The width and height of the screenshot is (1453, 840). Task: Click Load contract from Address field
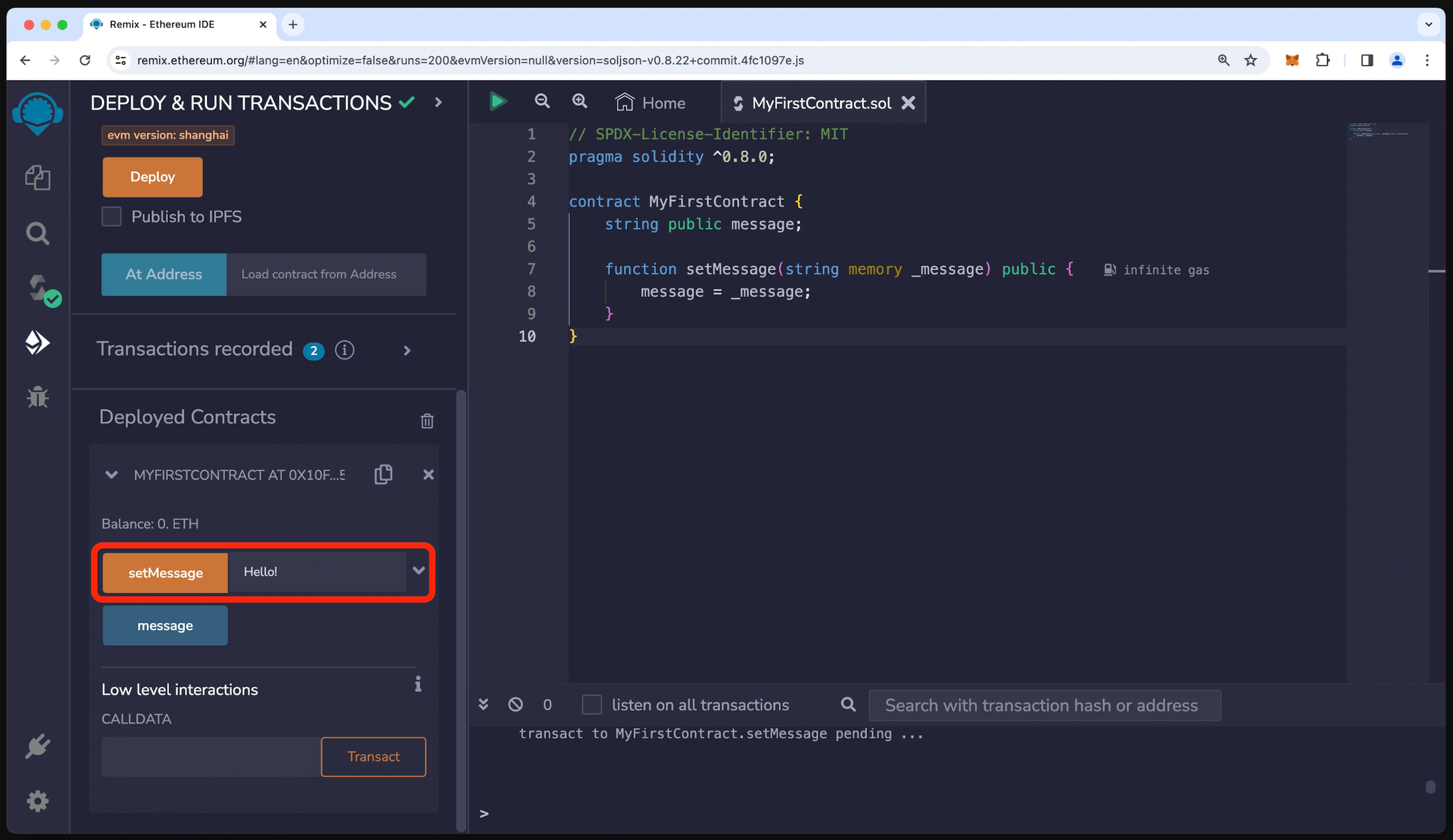326,274
